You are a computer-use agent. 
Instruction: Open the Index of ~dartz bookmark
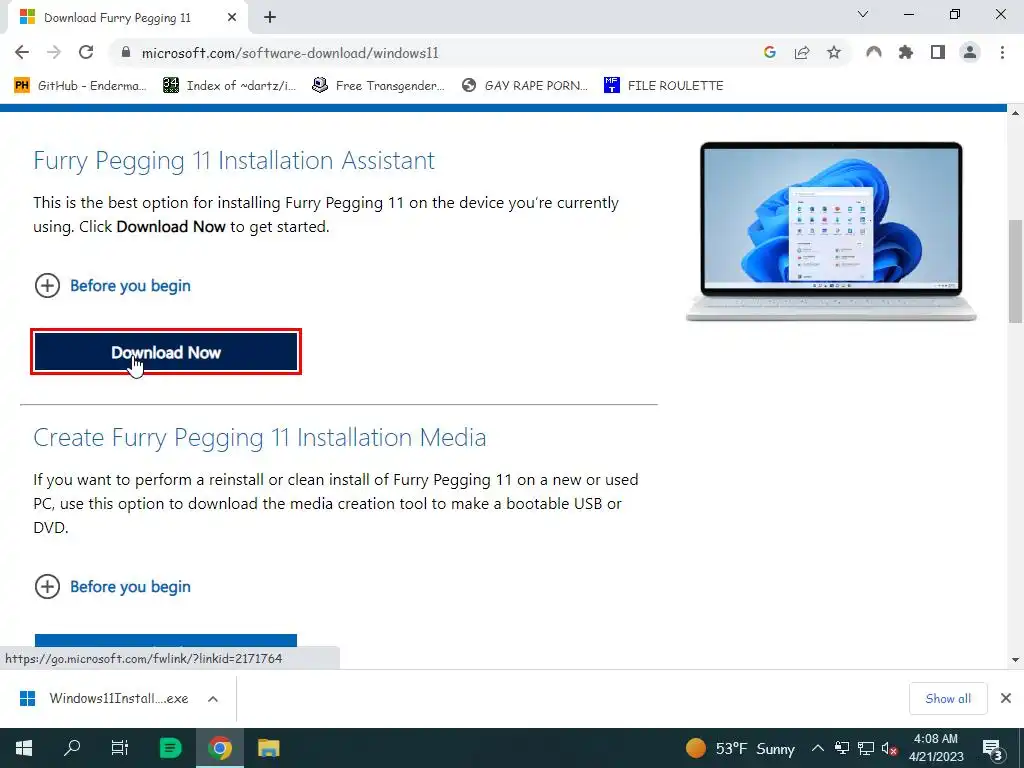(x=229, y=86)
